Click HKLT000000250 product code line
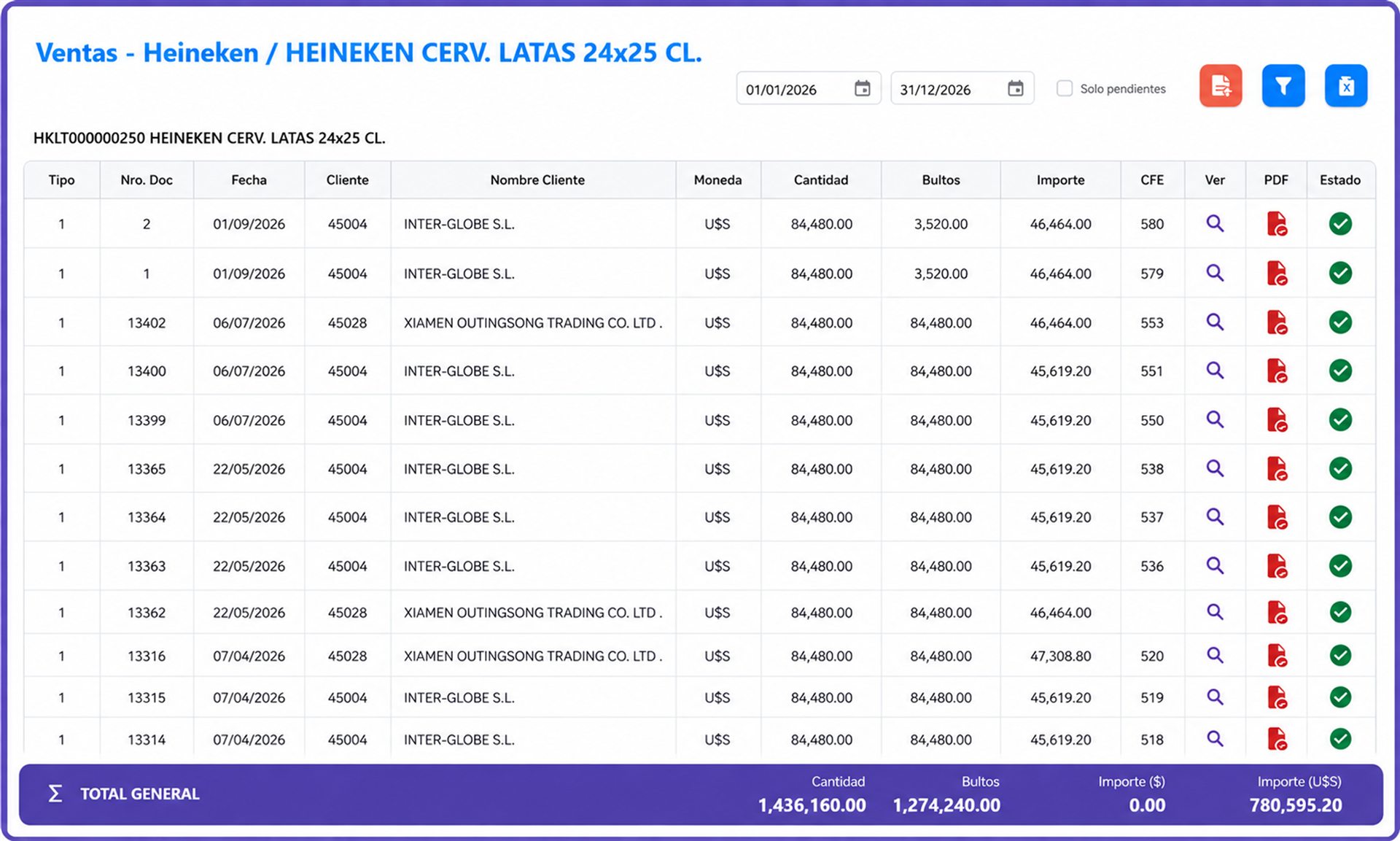Image resolution: width=1400 pixels, height=841 pixels. click(209, 138)
